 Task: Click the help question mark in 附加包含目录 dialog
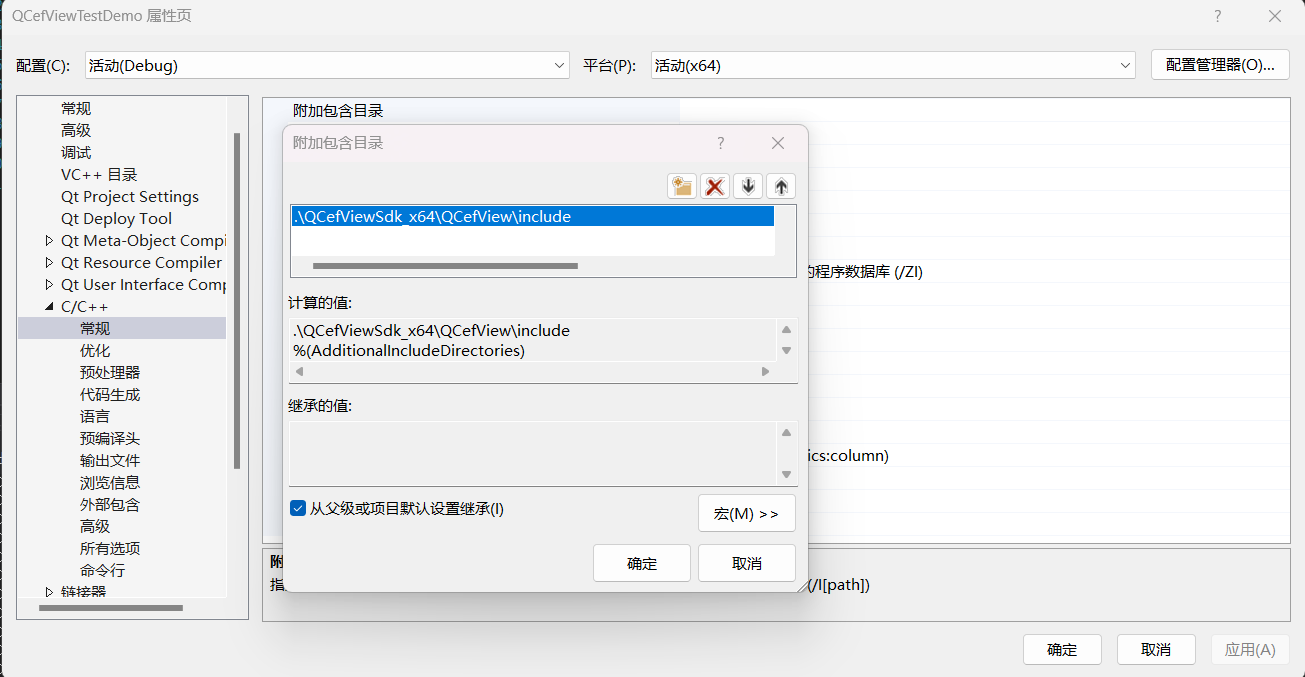[x=720, y=143]
